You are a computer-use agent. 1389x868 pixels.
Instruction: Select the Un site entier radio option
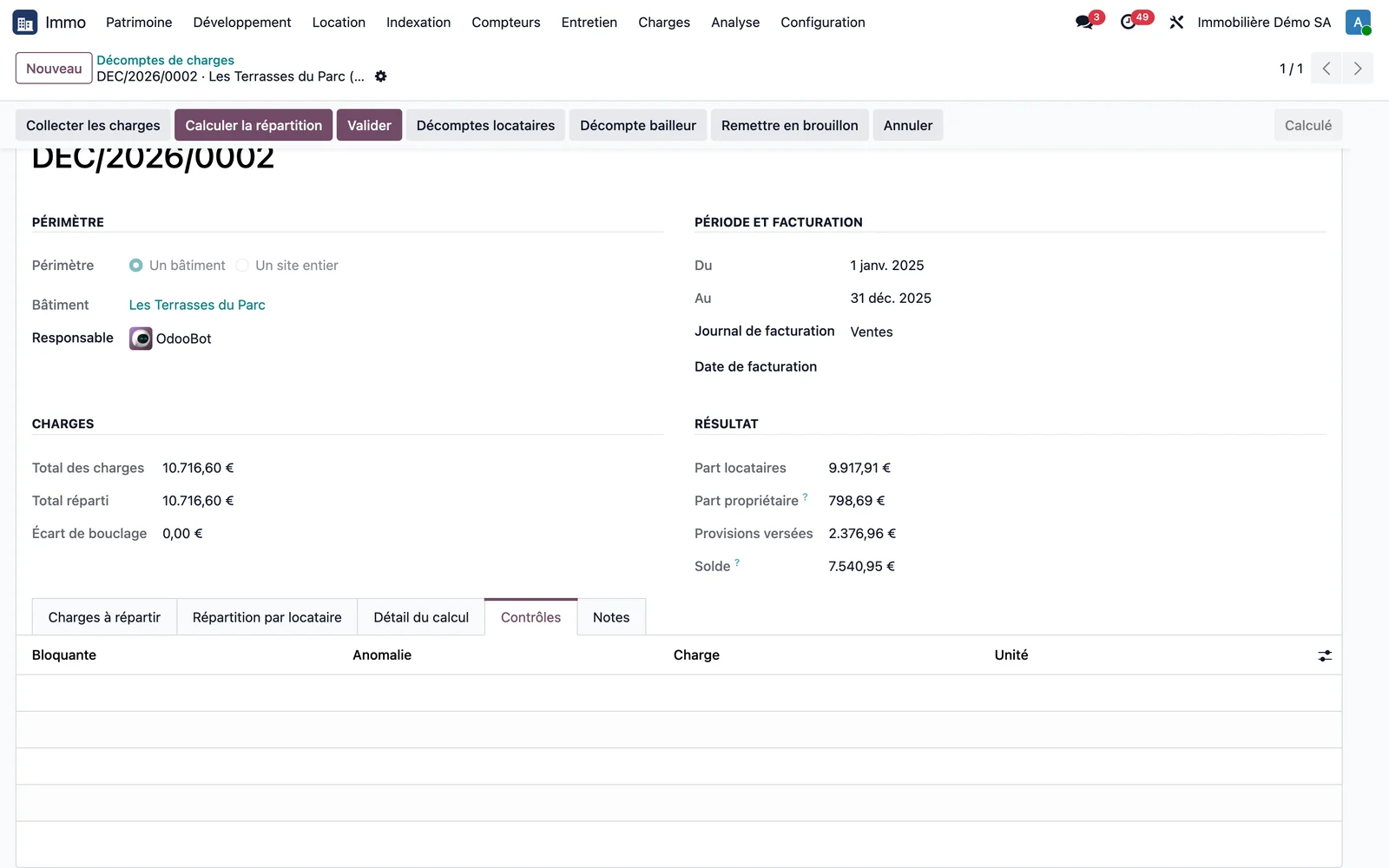pyautogui.click(x=242, y=266)
